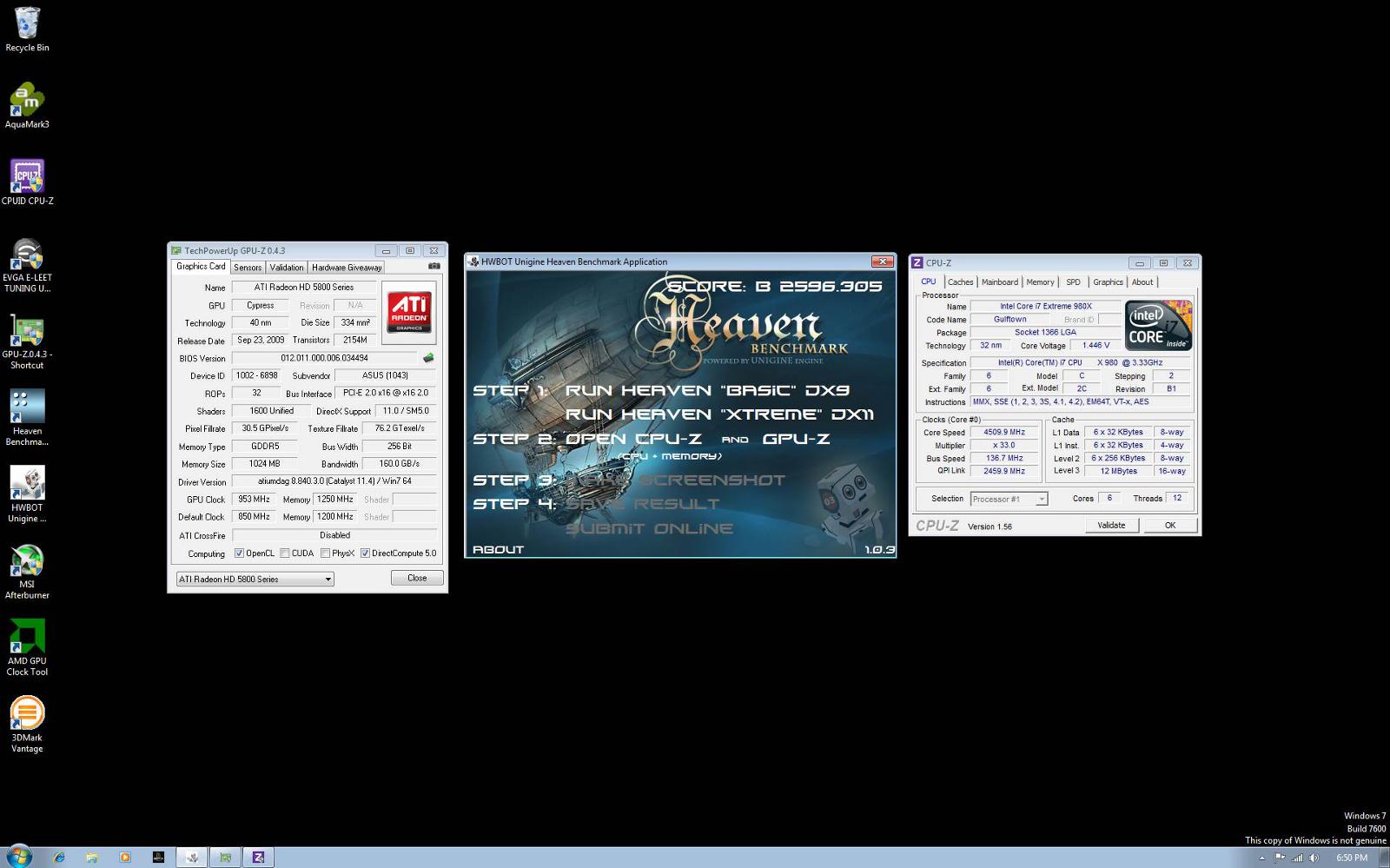This screenshot has width=1390, height=868.
Task: Click the Driver Version field in GPU-Z
Action: tap(334, 481)
